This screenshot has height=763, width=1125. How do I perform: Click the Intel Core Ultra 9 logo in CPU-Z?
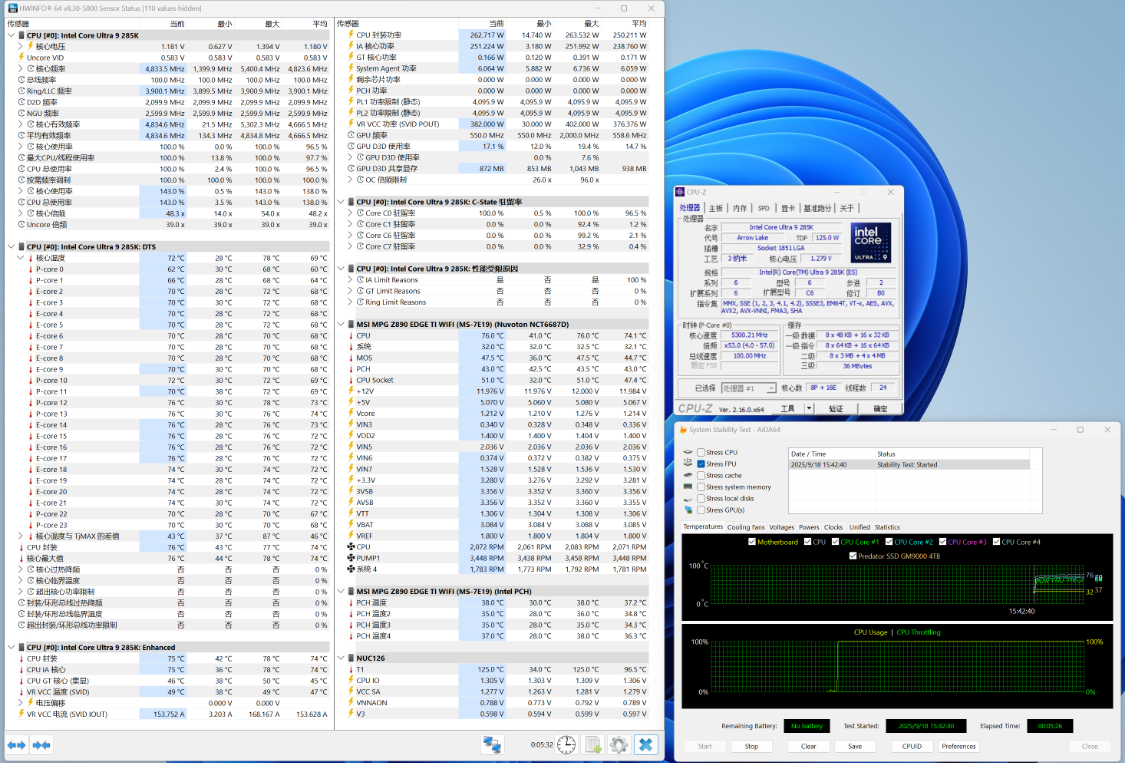[871, 243]
